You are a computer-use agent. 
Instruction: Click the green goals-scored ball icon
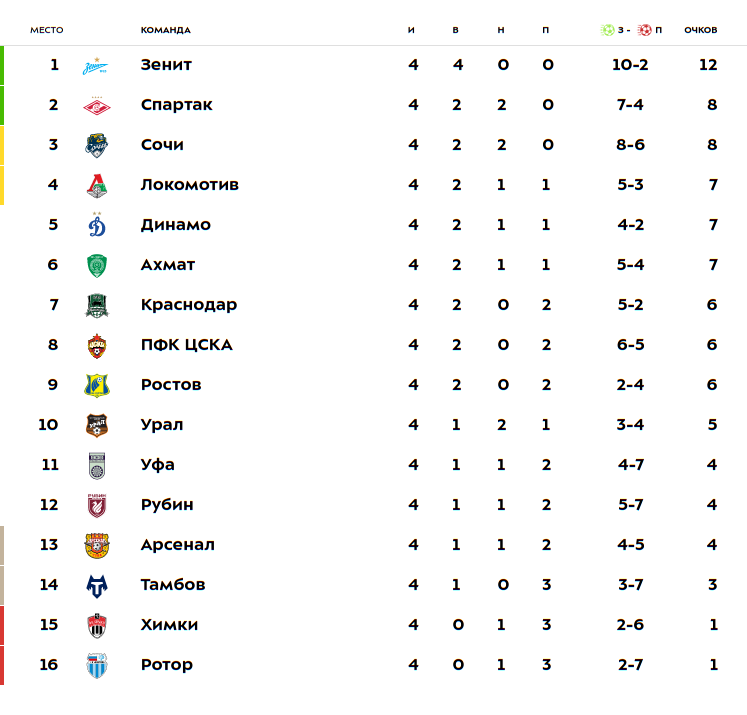(607, 30)
